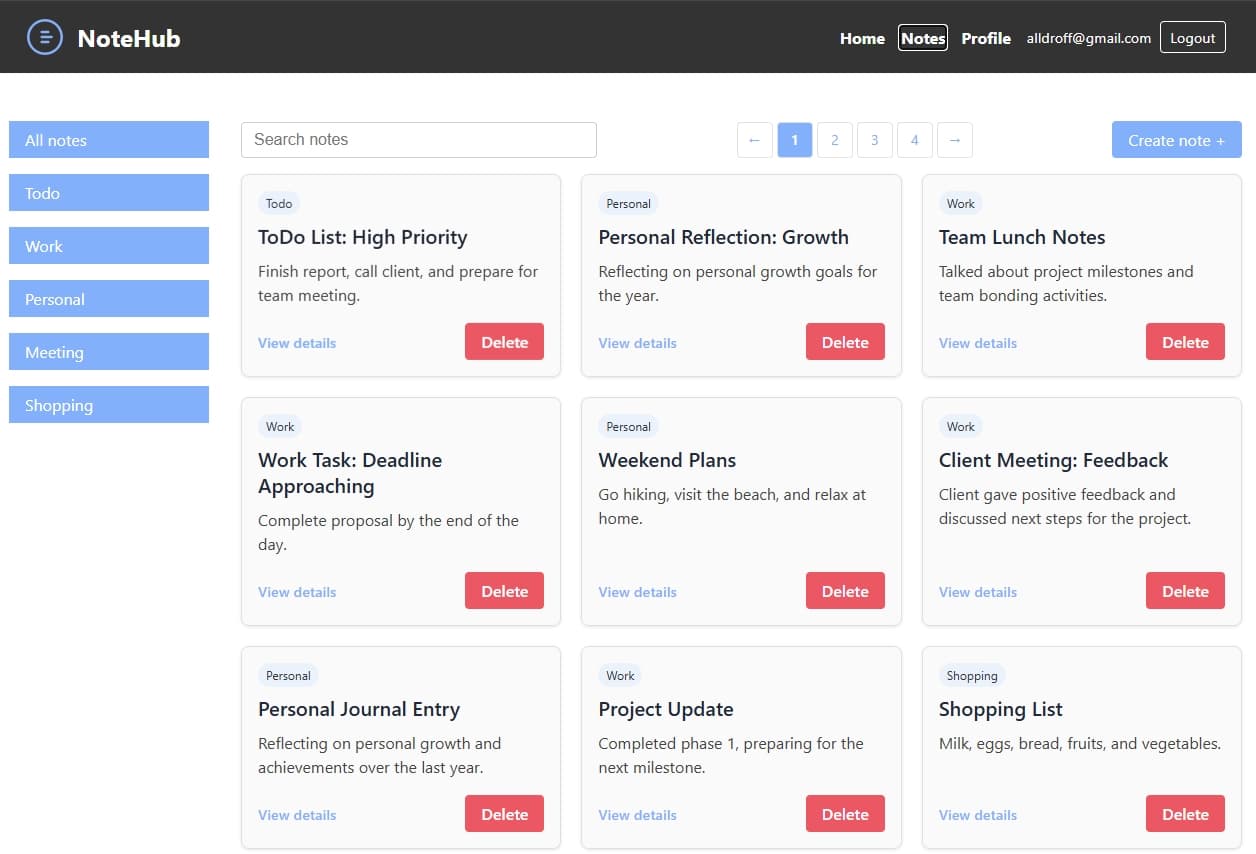The height and width of the screenshot is (854, 1256).
Task: Select the Notes nav item
Action: click(x=923, y=38)
